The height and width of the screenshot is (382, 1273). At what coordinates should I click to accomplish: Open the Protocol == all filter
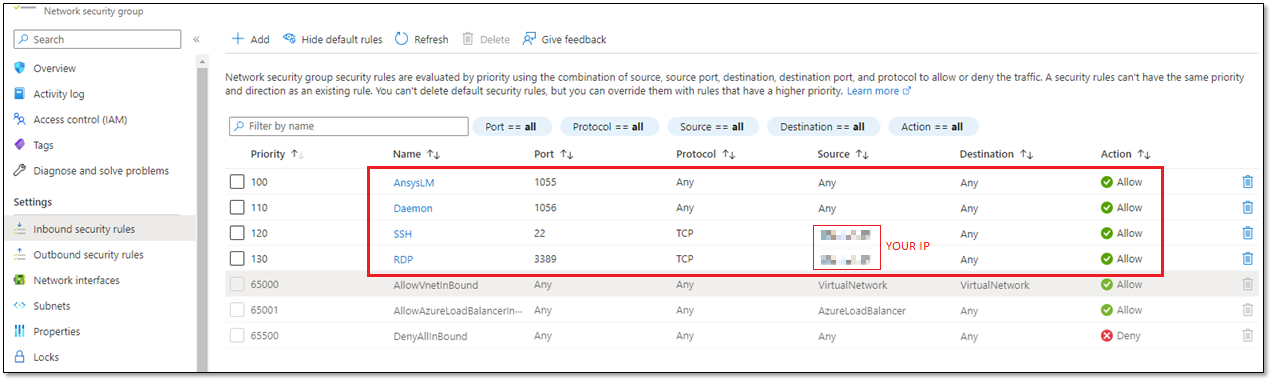tap(609, 127)
